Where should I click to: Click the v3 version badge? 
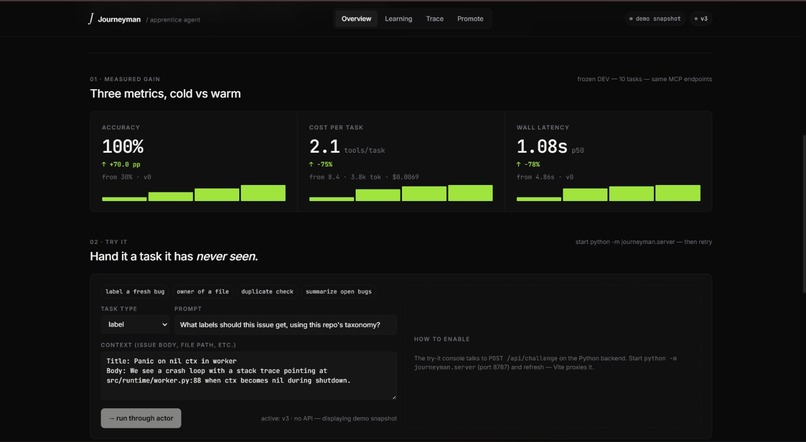coord(701,19)
